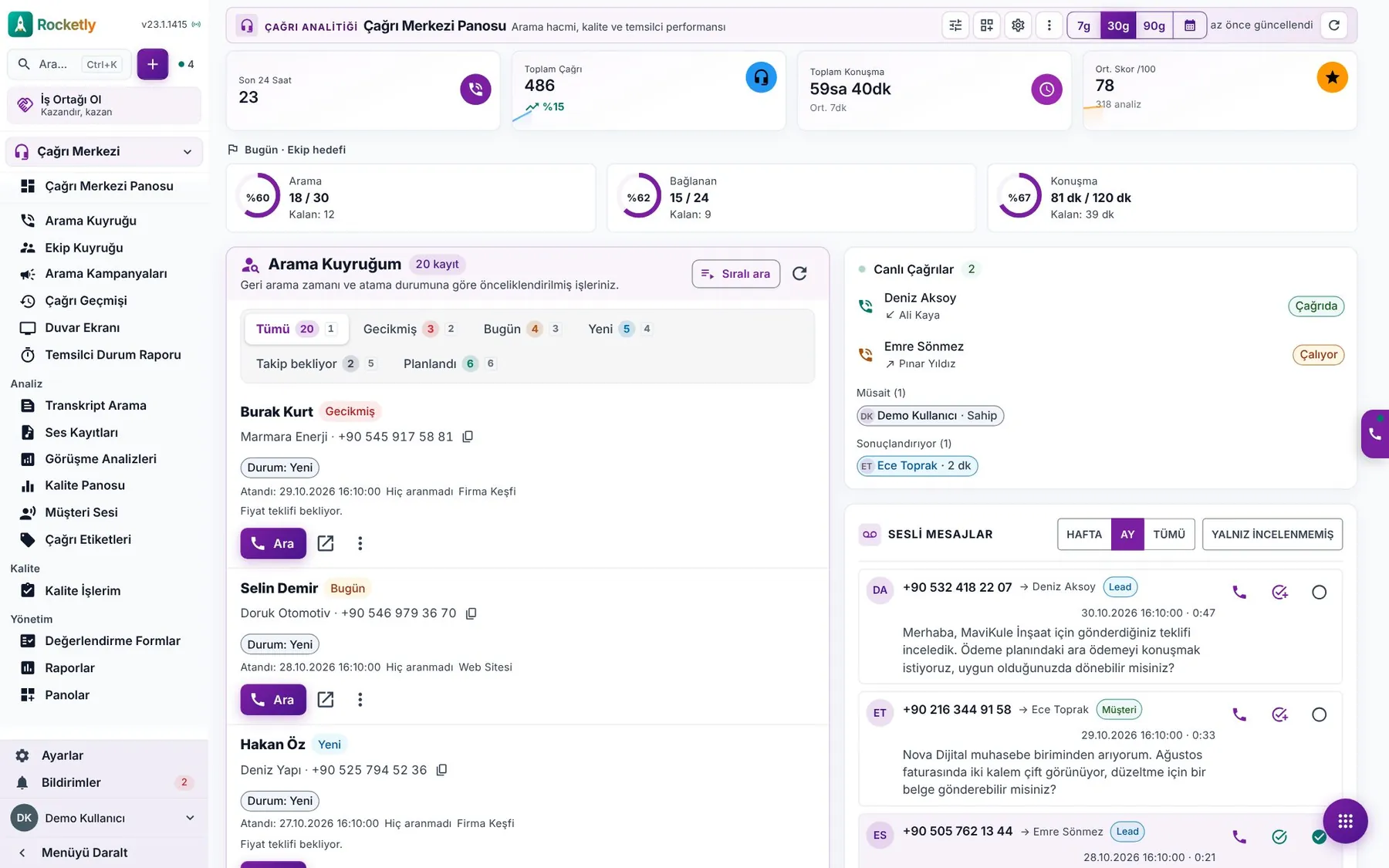Unmark reviewed Emre Sönmez voicemail
1389x868 pixels.
coord(1319,836)
